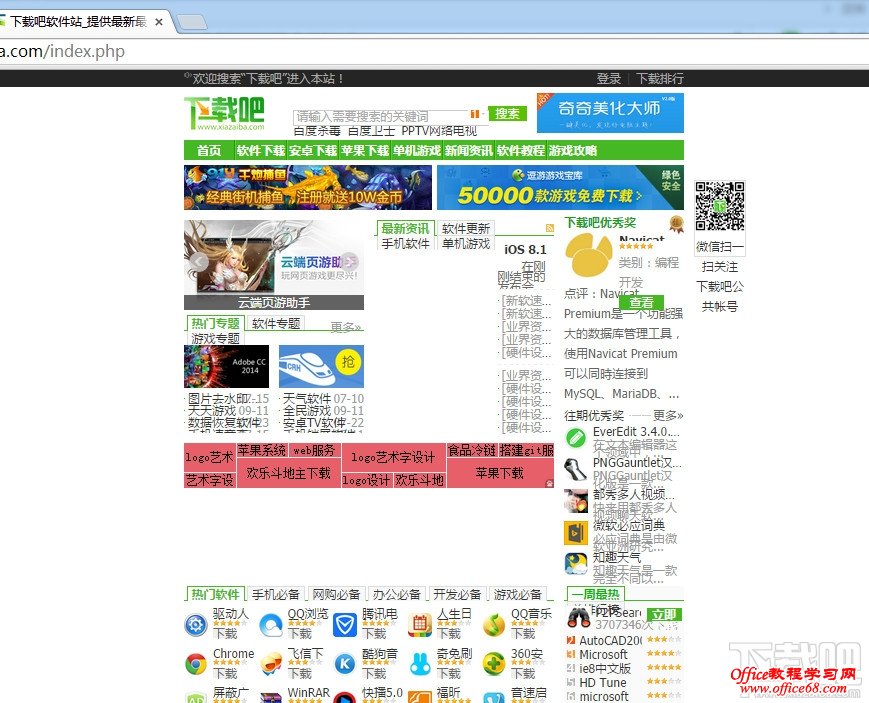Click the binoculars search tool icon

tap(579, 617)
